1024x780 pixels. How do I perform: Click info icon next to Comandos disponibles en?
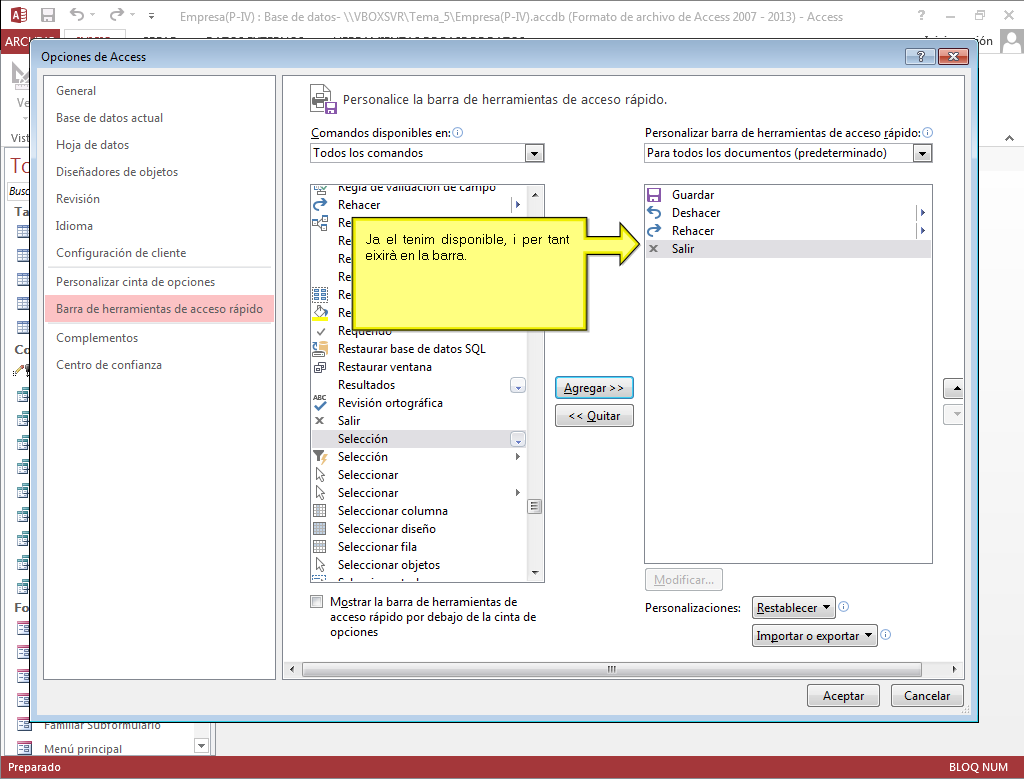[458, 133]
